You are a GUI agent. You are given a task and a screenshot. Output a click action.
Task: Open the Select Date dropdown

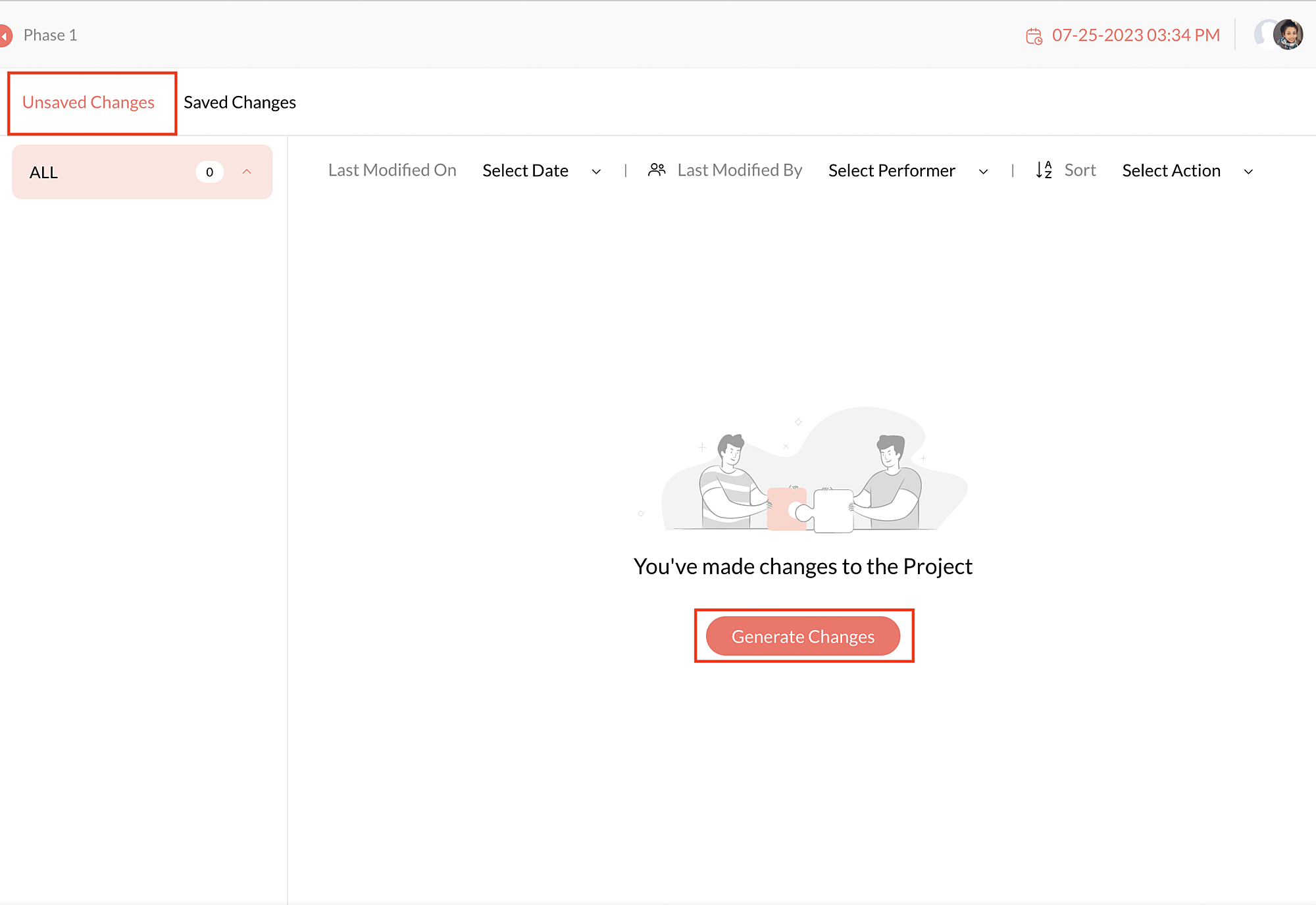click(x=525, y=171)
